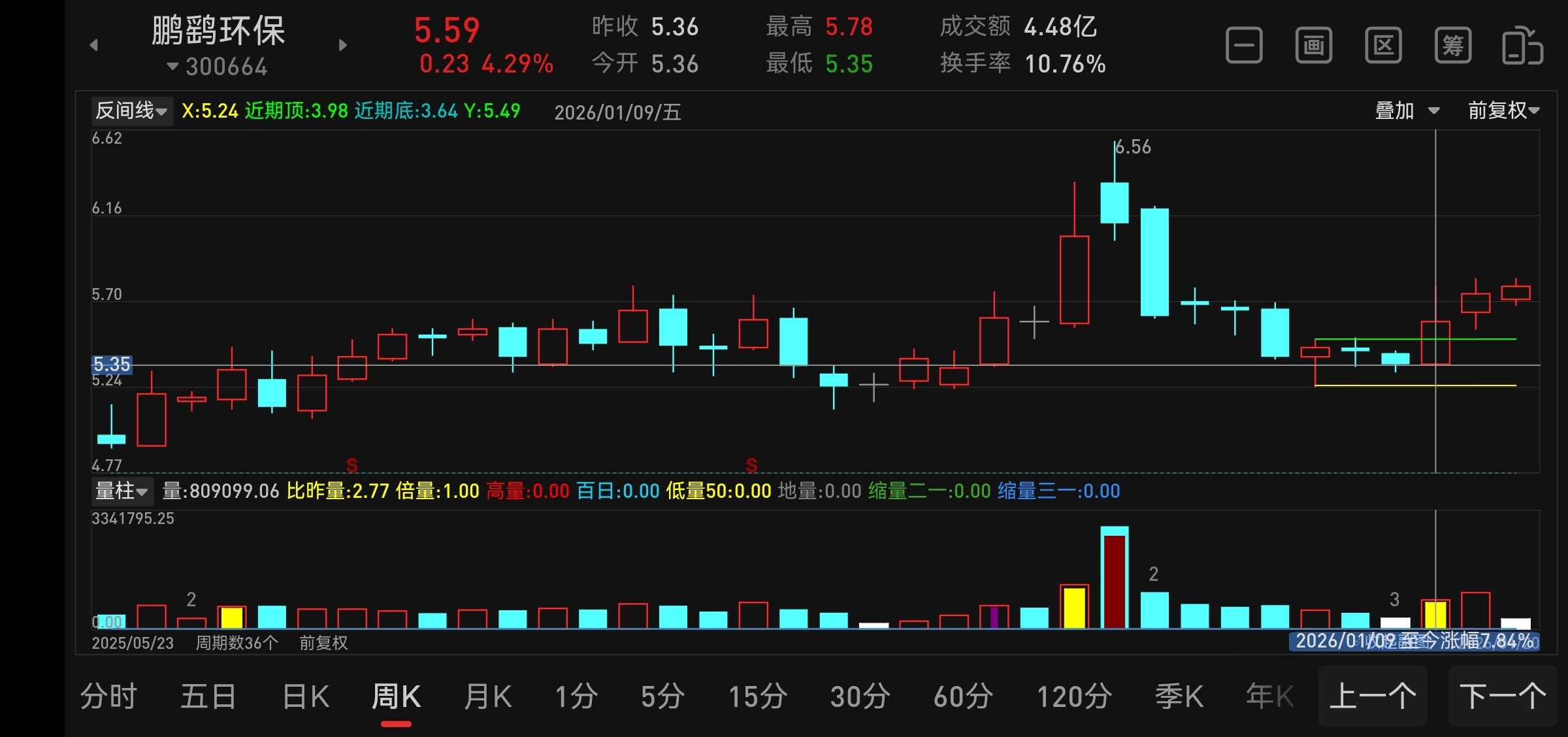
Task: Open the 量柱 volume indicator dropdown
Action: coord(122,491)
